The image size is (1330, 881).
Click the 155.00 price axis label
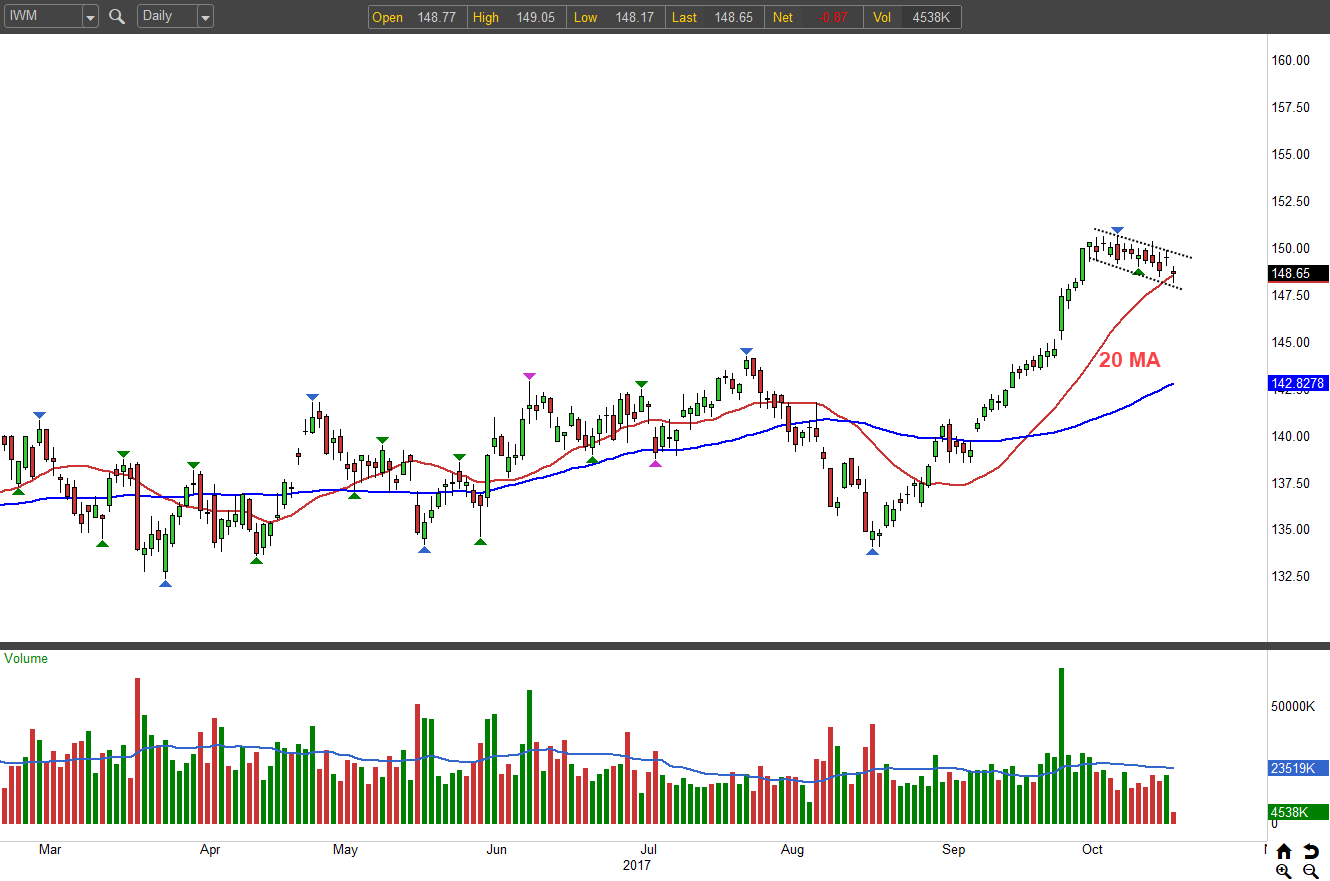point(1290,154)
